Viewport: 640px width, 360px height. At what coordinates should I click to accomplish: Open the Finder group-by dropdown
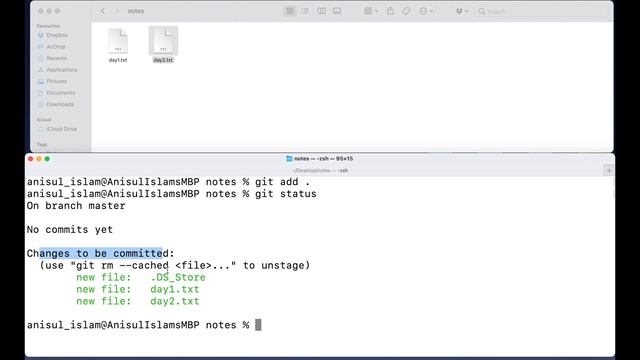click(x=371, y=11)
